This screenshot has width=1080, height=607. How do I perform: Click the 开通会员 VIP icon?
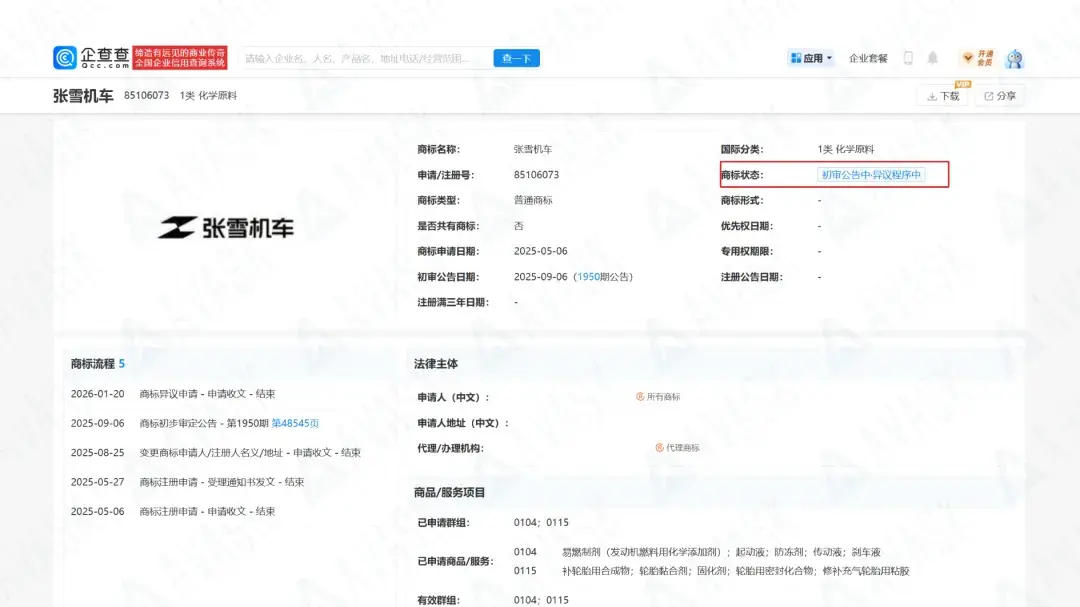(x=978, y=59)
